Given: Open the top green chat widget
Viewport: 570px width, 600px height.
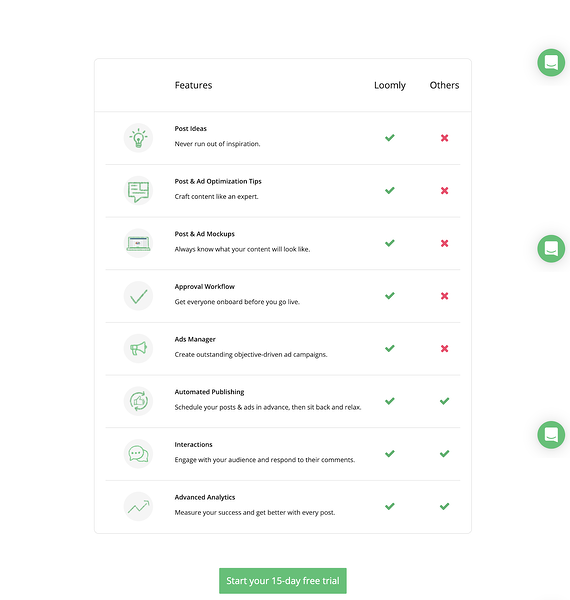Looking at the screenshot, I should point(551,62).
